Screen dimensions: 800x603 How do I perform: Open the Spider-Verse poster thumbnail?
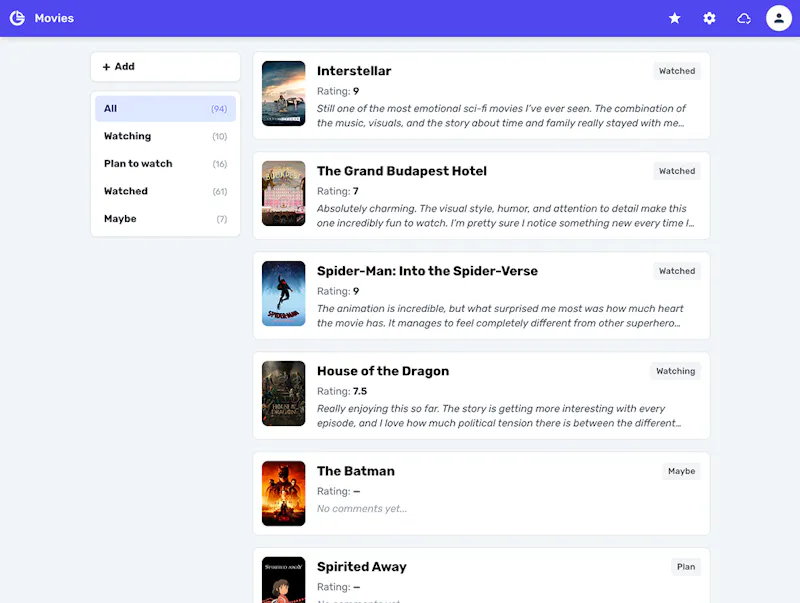tap(284, 293)
